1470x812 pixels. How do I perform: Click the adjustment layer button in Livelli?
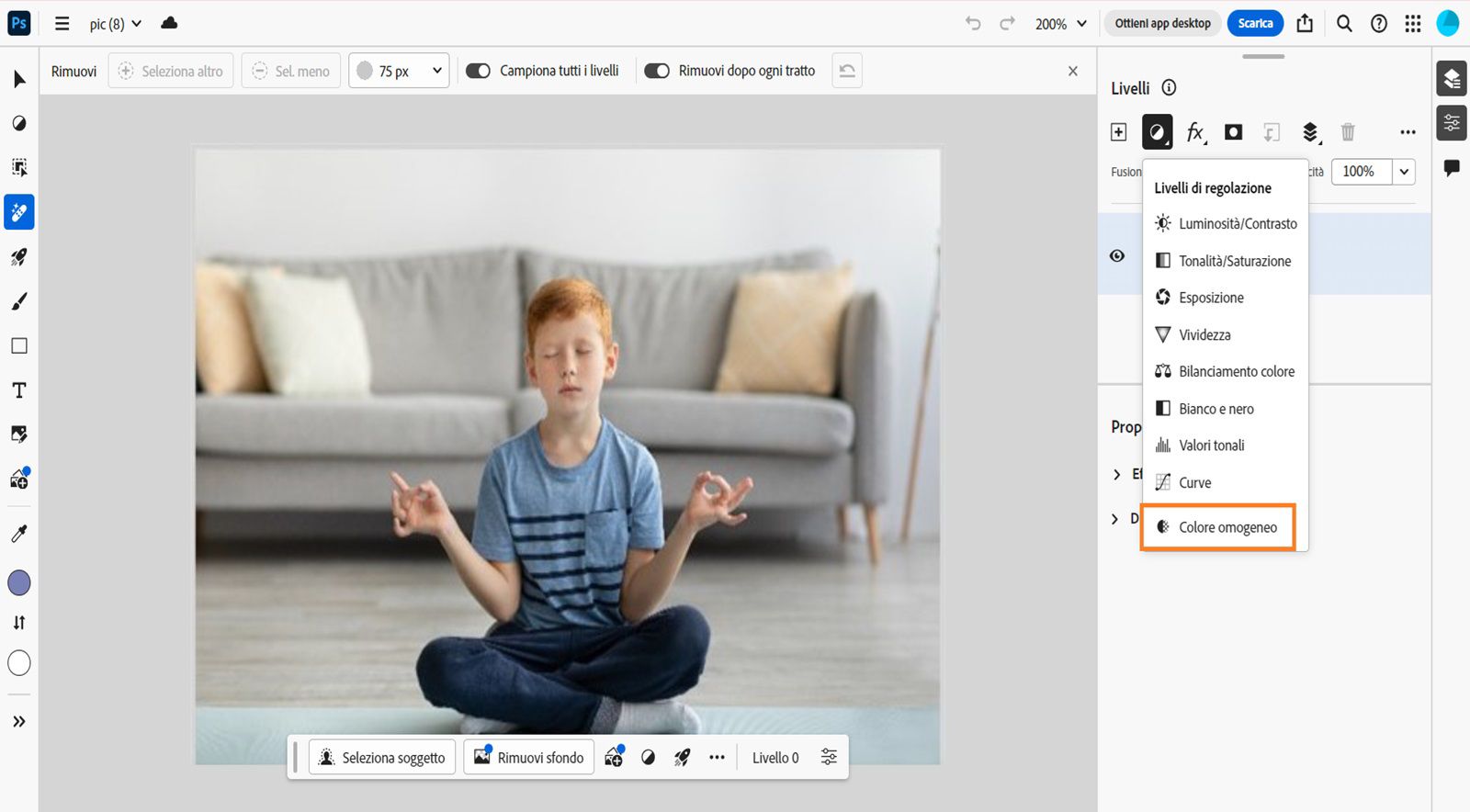(x=1158, y=132)
